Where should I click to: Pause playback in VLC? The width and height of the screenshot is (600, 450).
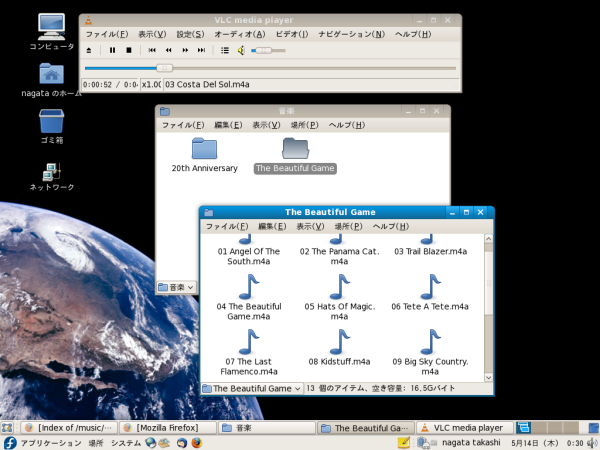[x=112, y=50]
